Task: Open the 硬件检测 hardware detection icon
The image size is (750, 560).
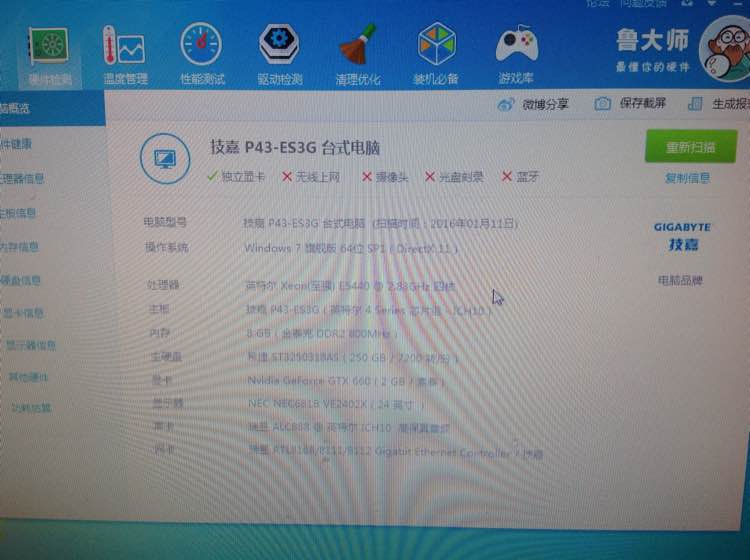Action: coord(48,46)
